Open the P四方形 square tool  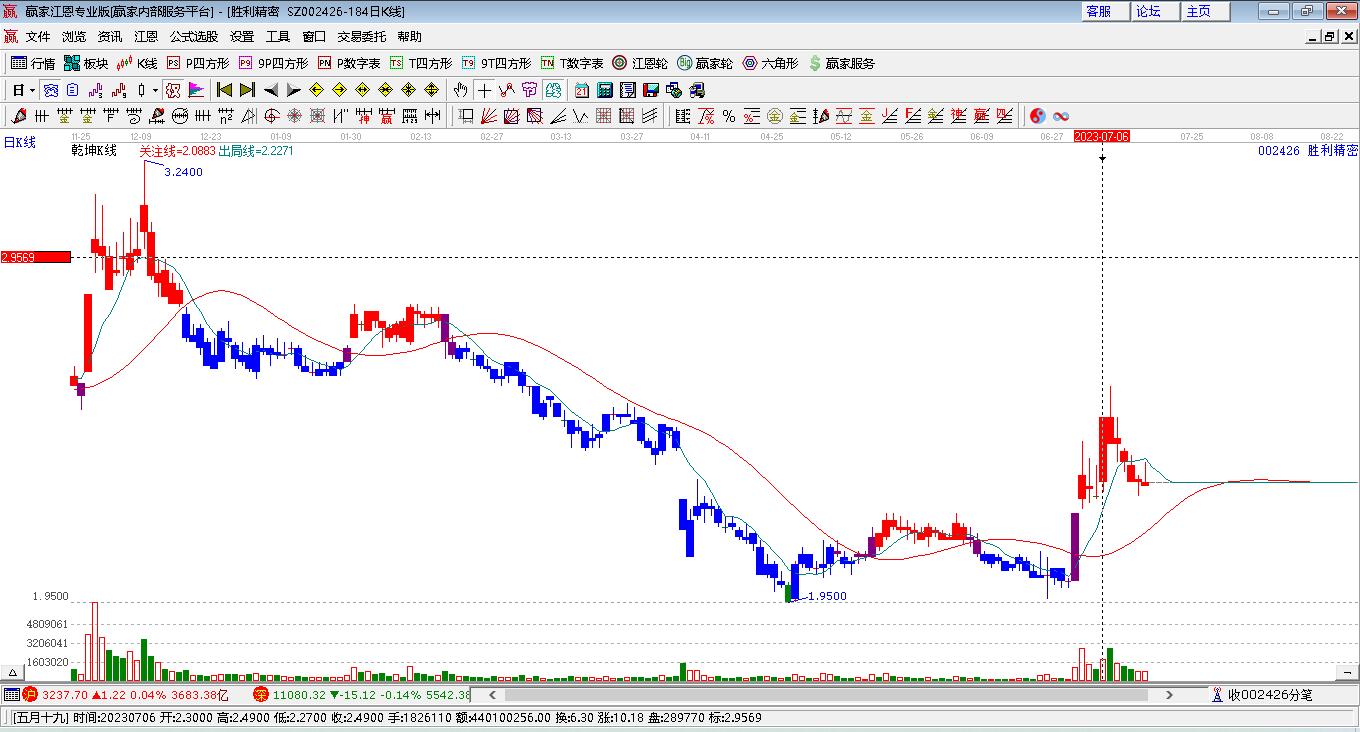[x=197, y=63]
